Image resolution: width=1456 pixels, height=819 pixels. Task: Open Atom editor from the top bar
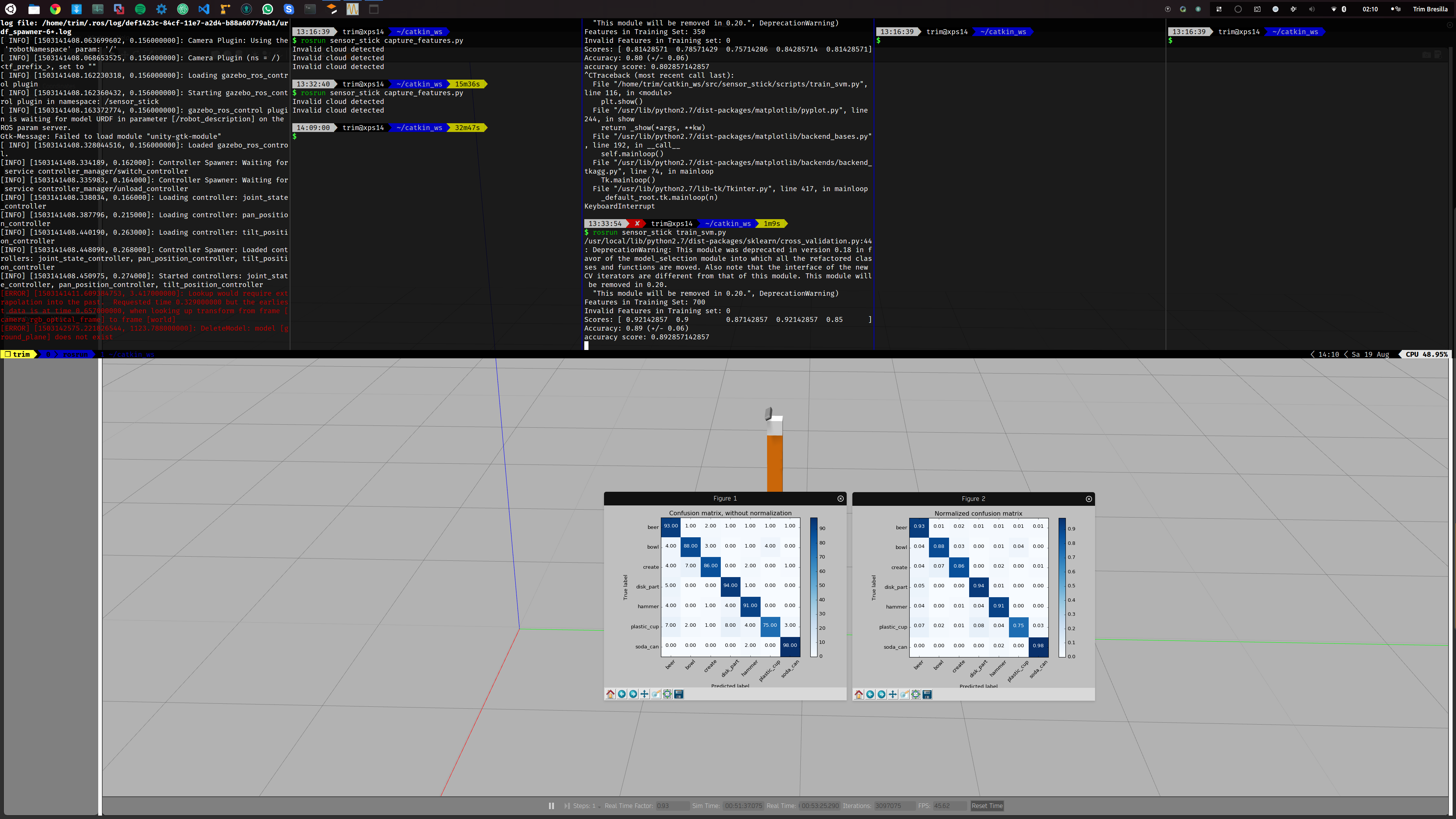tap(182, 9)
